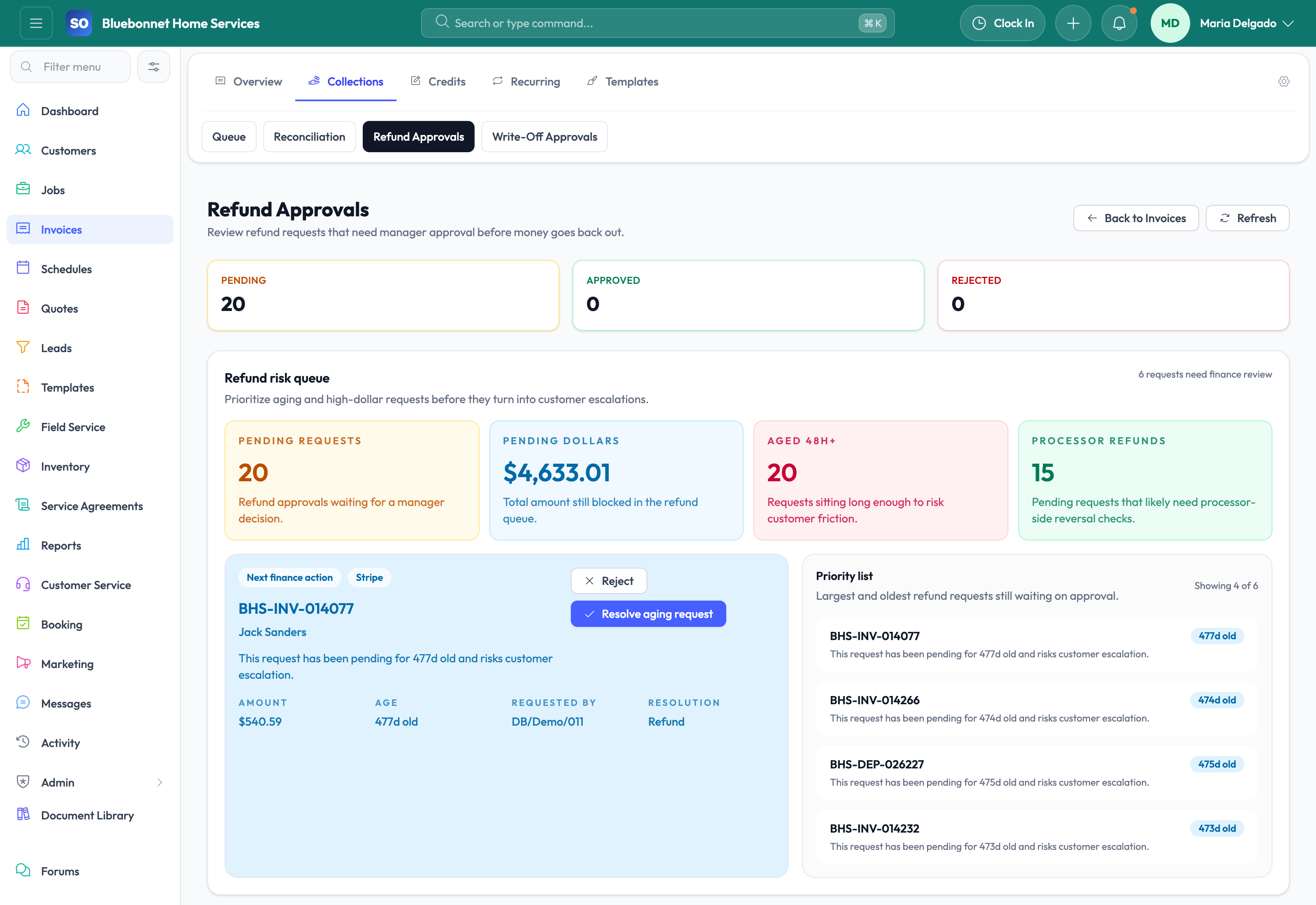
Task: Open BHS-DEP-026227 in priority list
Action: [1037, 773]
